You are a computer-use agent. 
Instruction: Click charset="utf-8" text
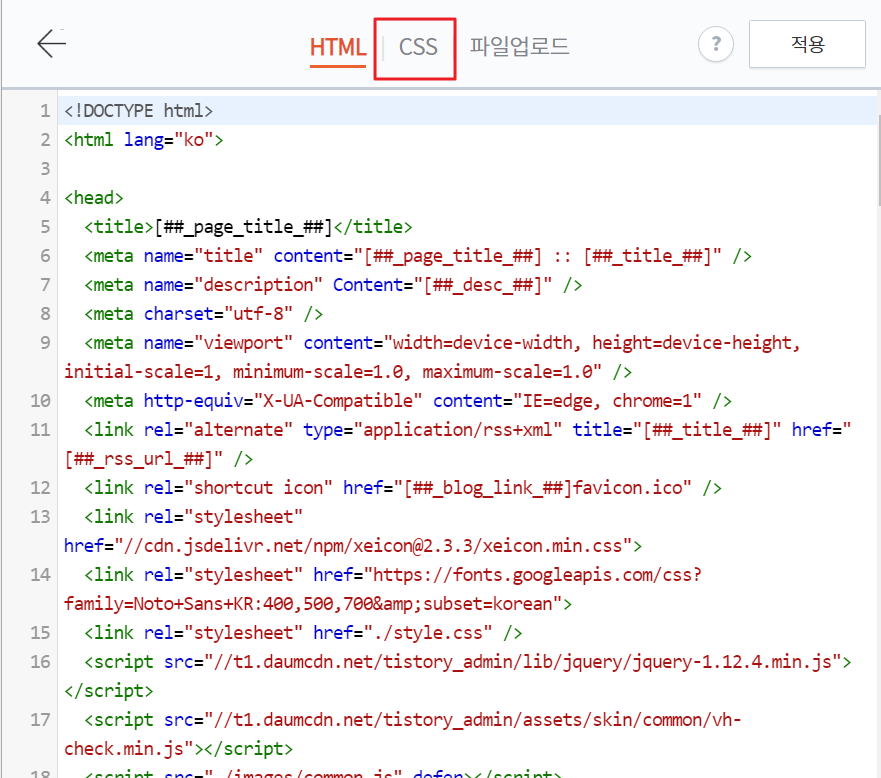tap(218, 314)
